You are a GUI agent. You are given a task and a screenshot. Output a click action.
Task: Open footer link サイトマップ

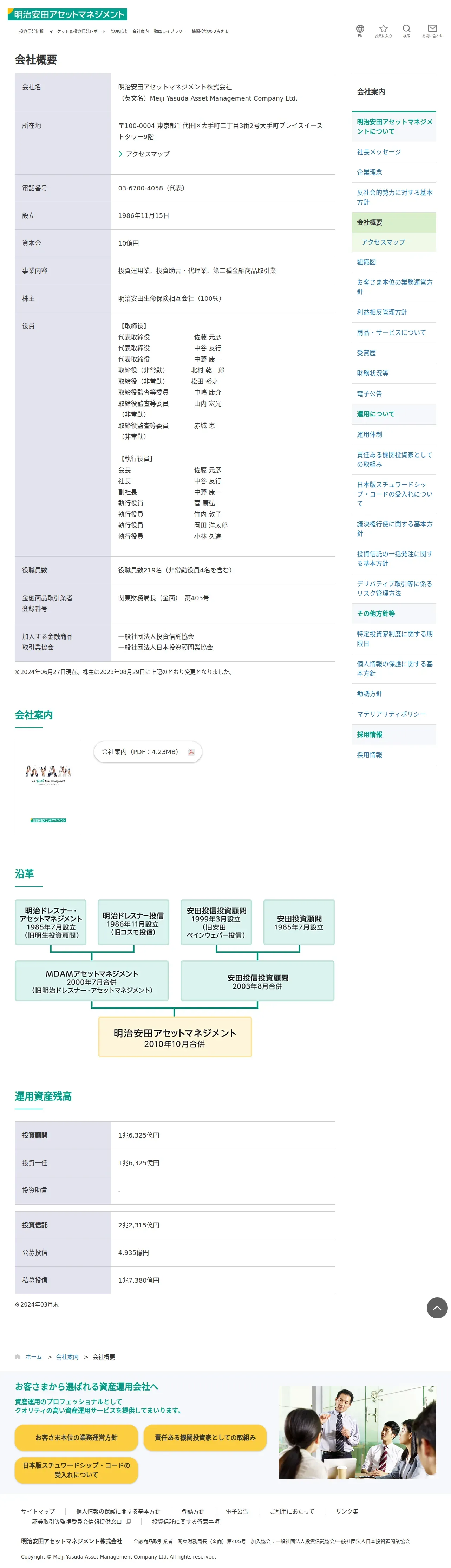click(x=38, y=1511)
